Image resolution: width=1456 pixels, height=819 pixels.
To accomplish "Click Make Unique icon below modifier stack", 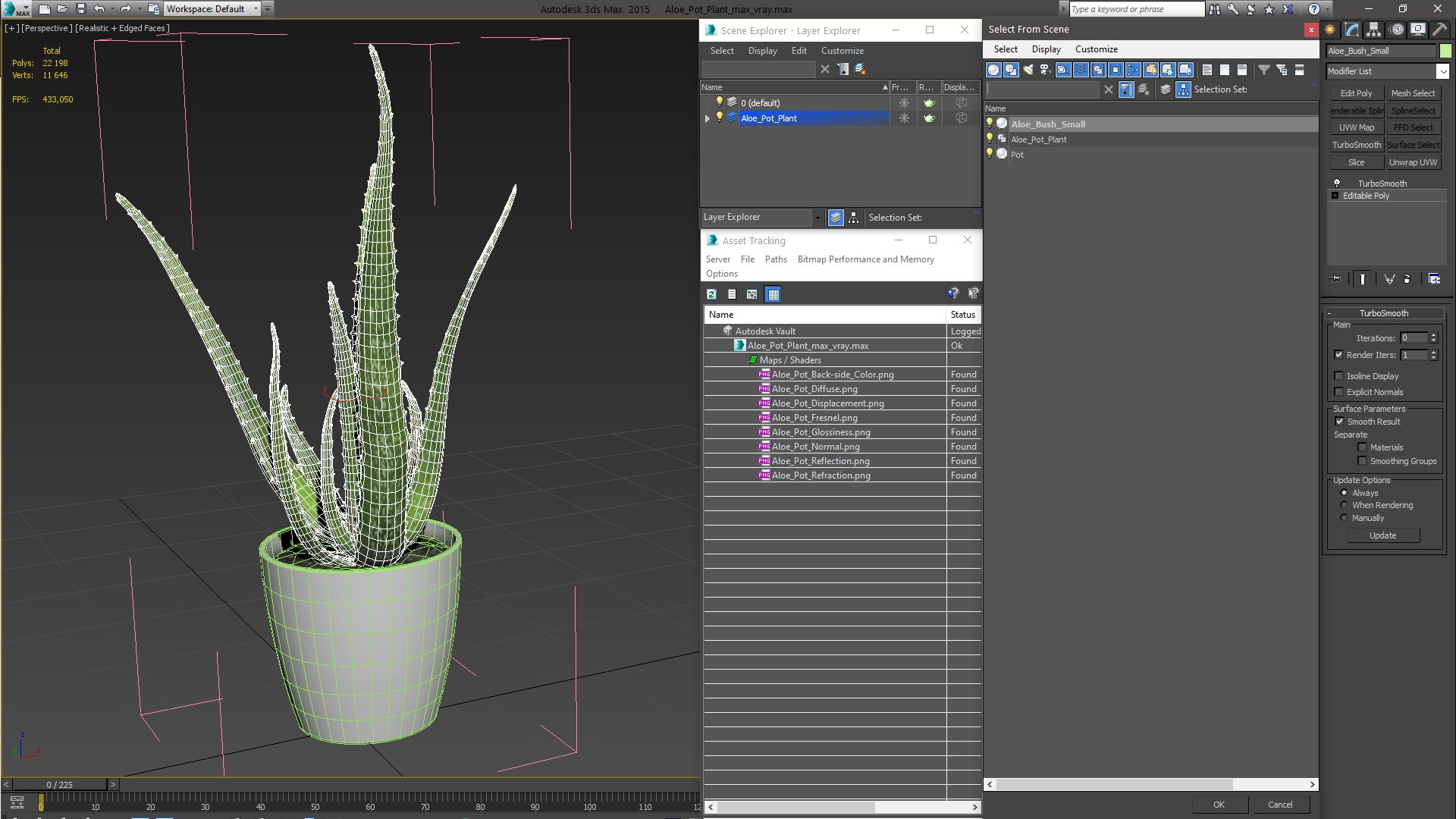I will point(1389,279).
